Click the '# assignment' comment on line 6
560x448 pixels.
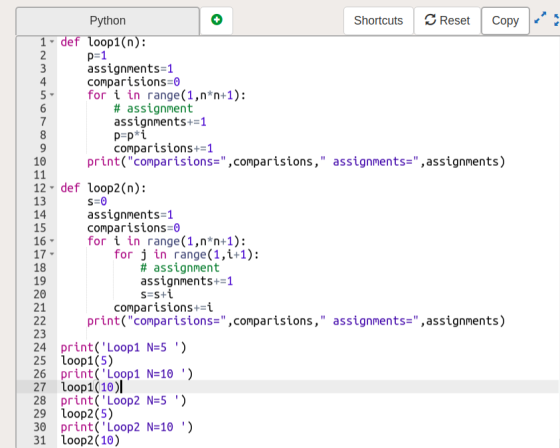coord(153,108)
